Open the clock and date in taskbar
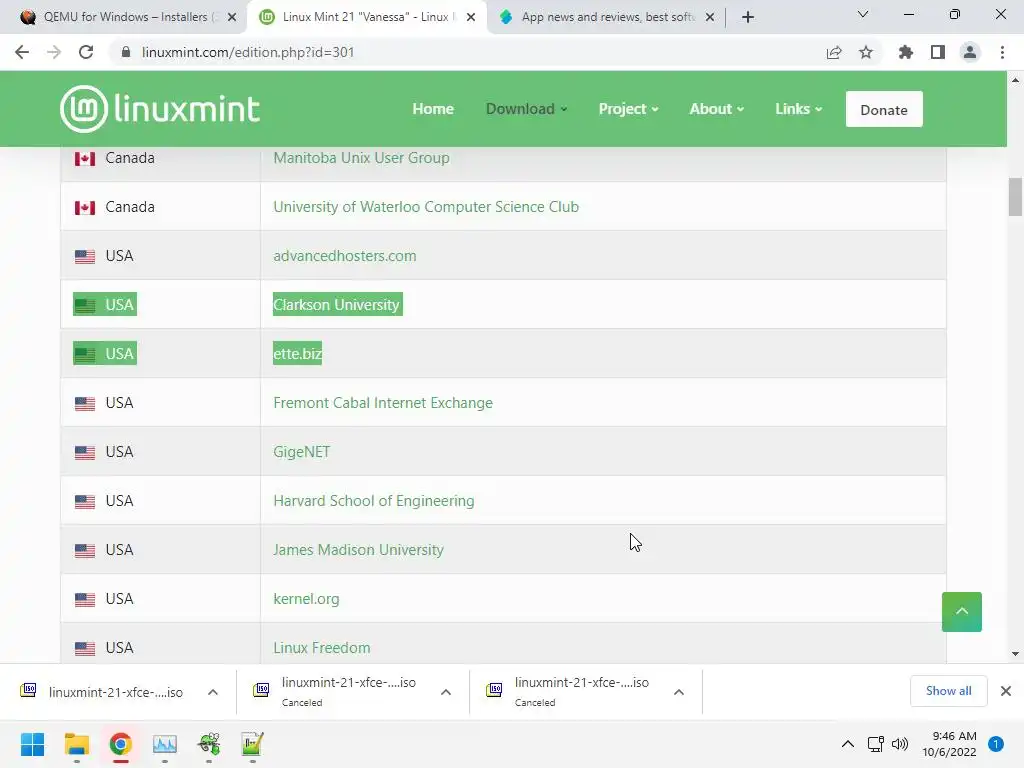The image size is (1024, 768). tap(949, 744)
